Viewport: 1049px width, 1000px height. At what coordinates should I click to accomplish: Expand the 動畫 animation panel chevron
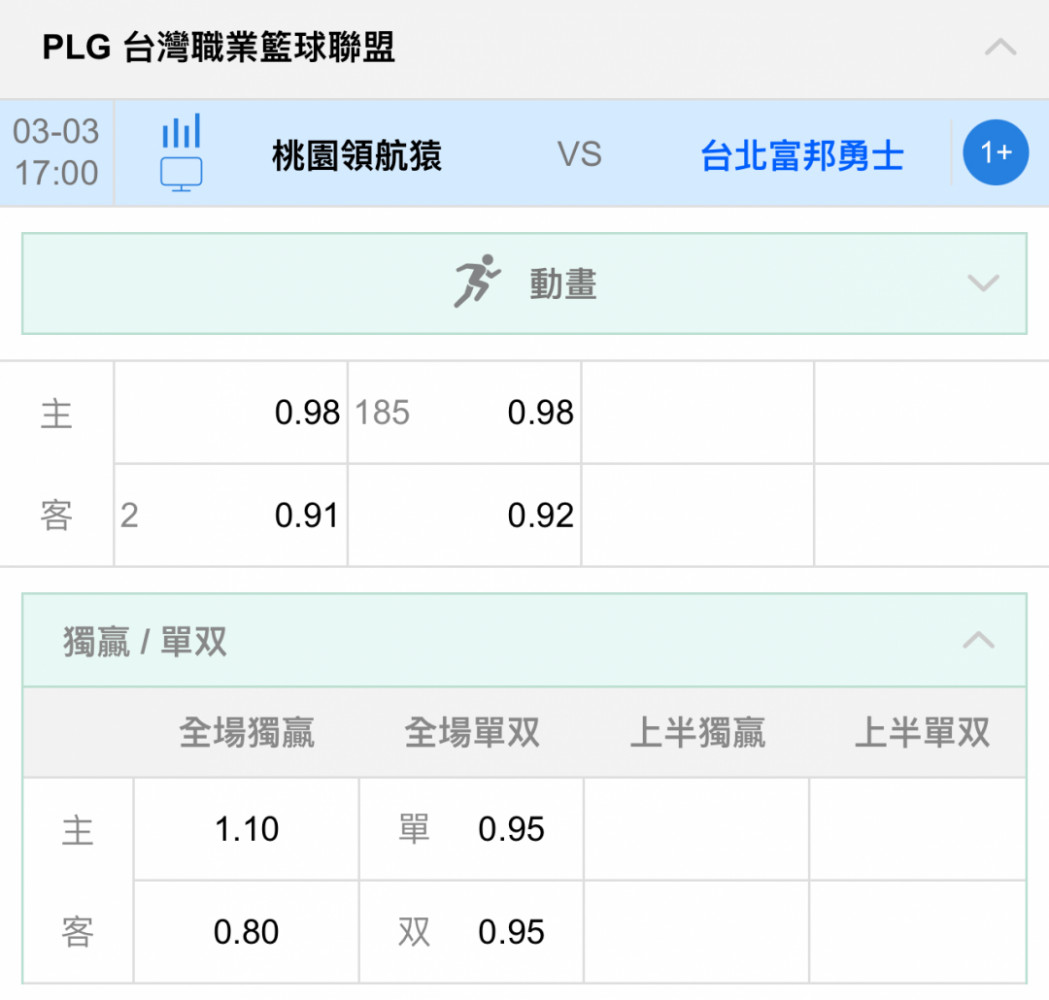(983, 283)
